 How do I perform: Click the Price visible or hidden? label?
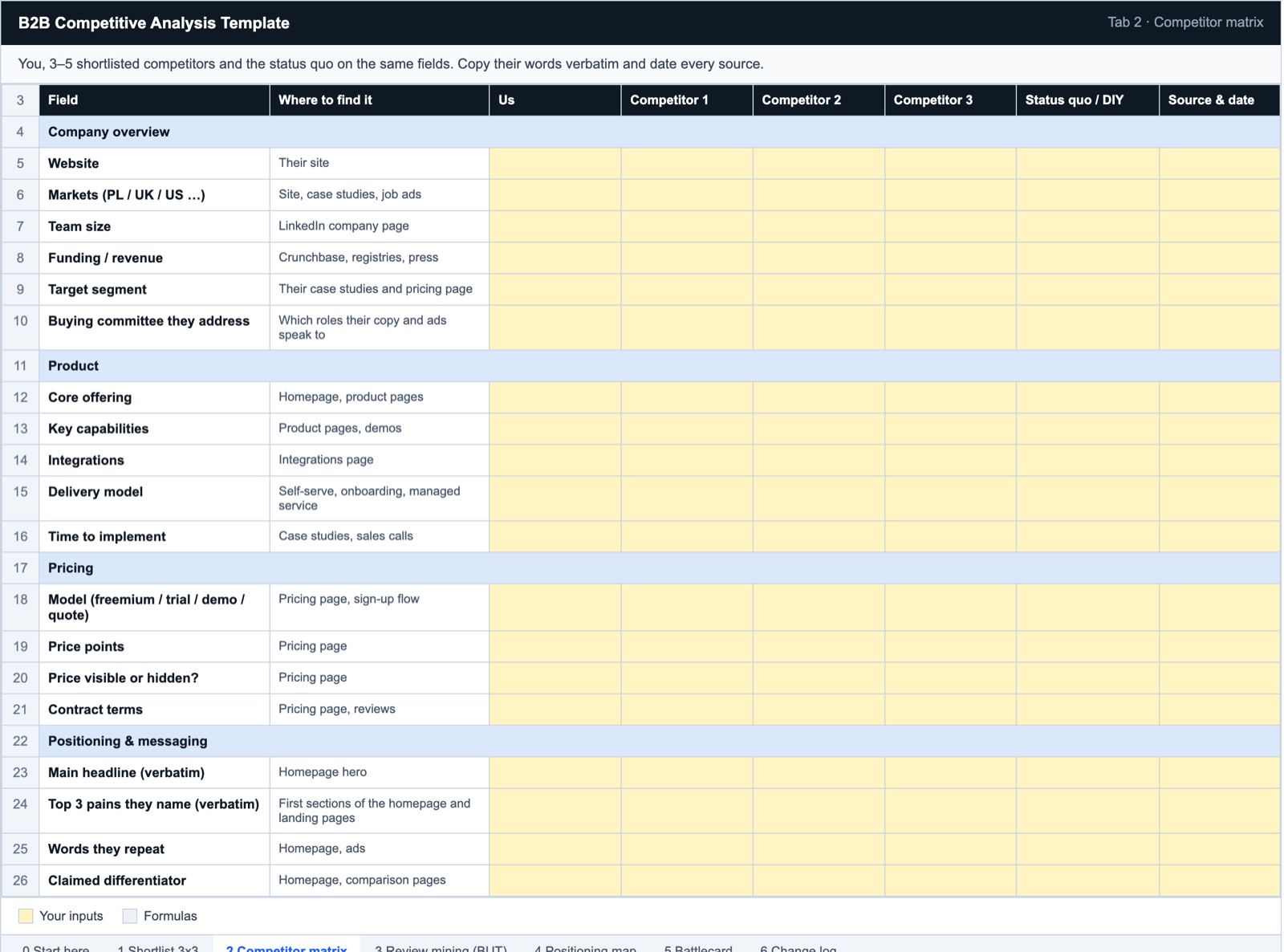[123, 678]
